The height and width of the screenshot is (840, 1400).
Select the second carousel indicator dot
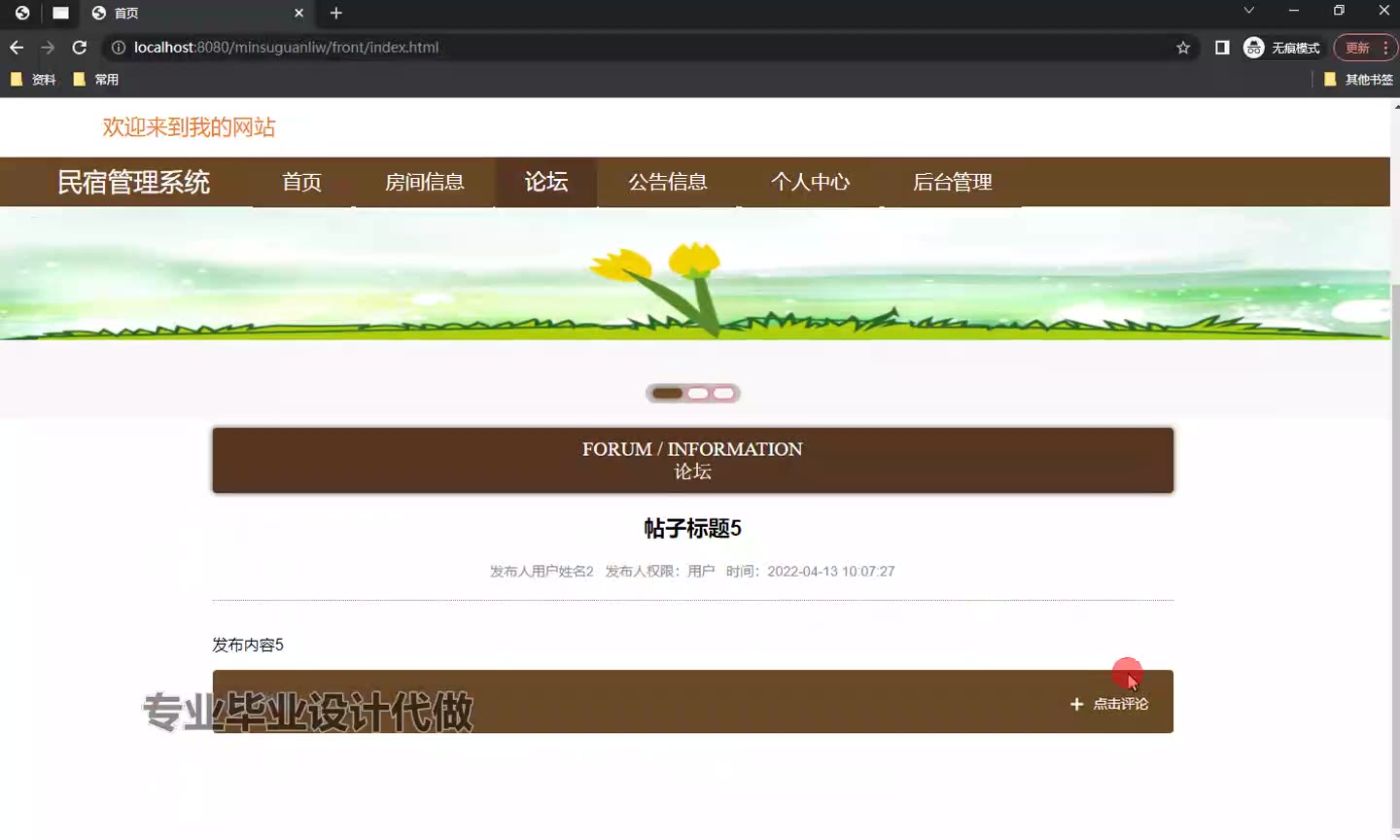tap(698, 394)
